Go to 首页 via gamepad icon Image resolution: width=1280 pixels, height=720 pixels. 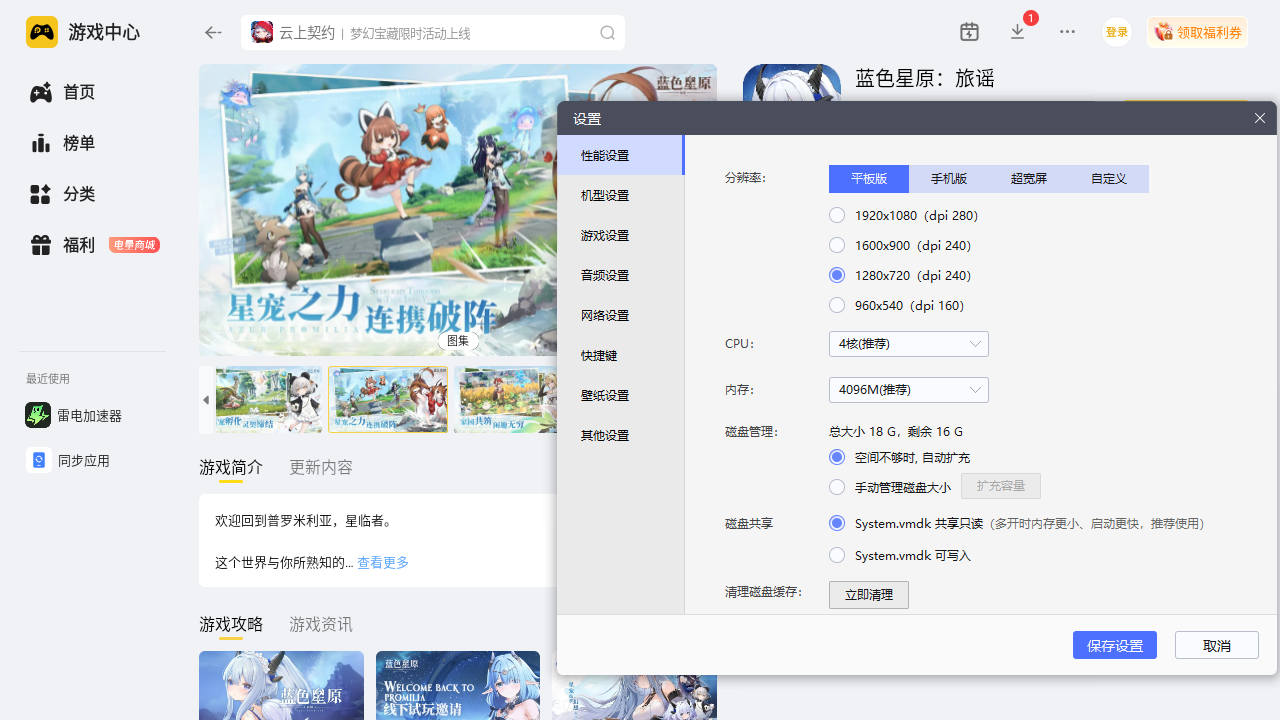coord(40,92)
